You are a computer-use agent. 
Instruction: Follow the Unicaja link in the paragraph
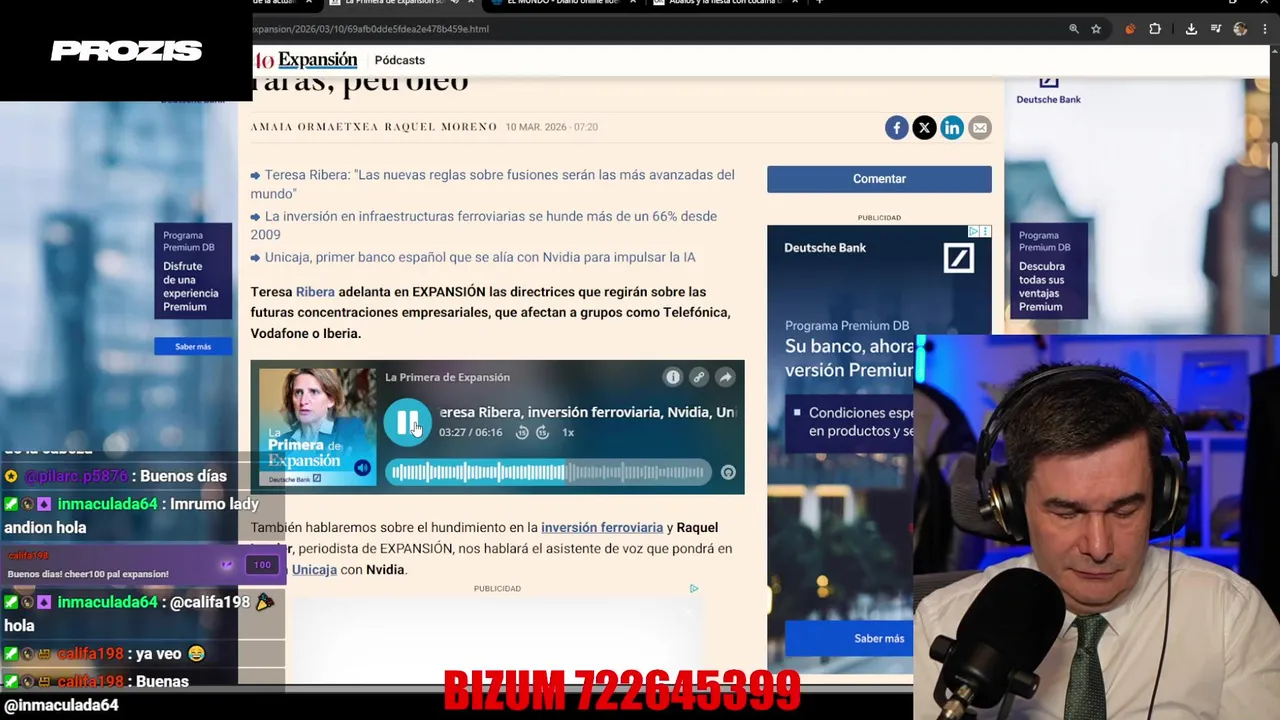(314, 569)
